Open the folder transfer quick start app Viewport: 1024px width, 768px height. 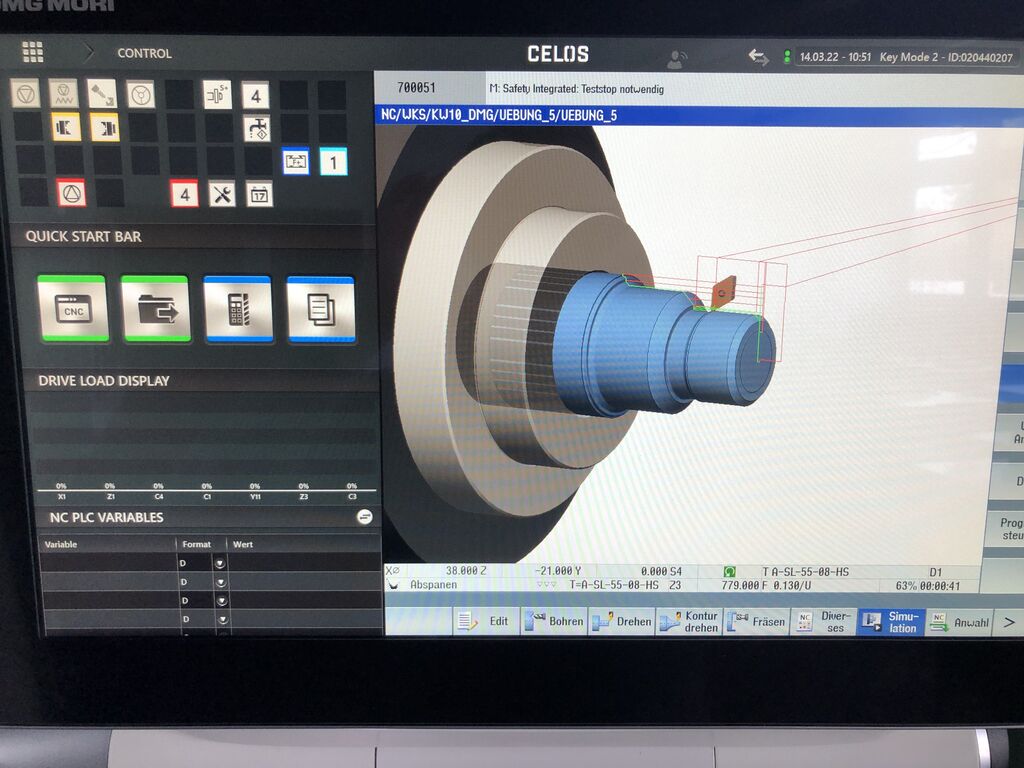(x=155, y=308)
